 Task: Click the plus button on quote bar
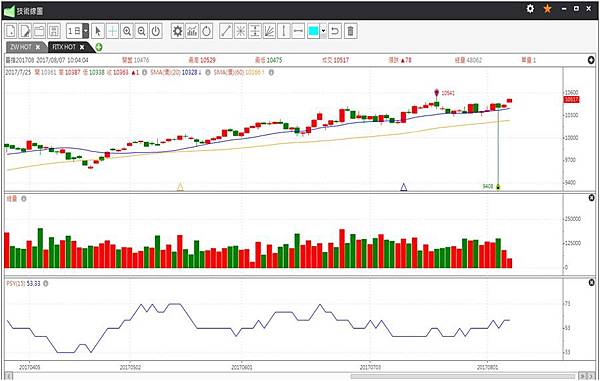[591, 60]
